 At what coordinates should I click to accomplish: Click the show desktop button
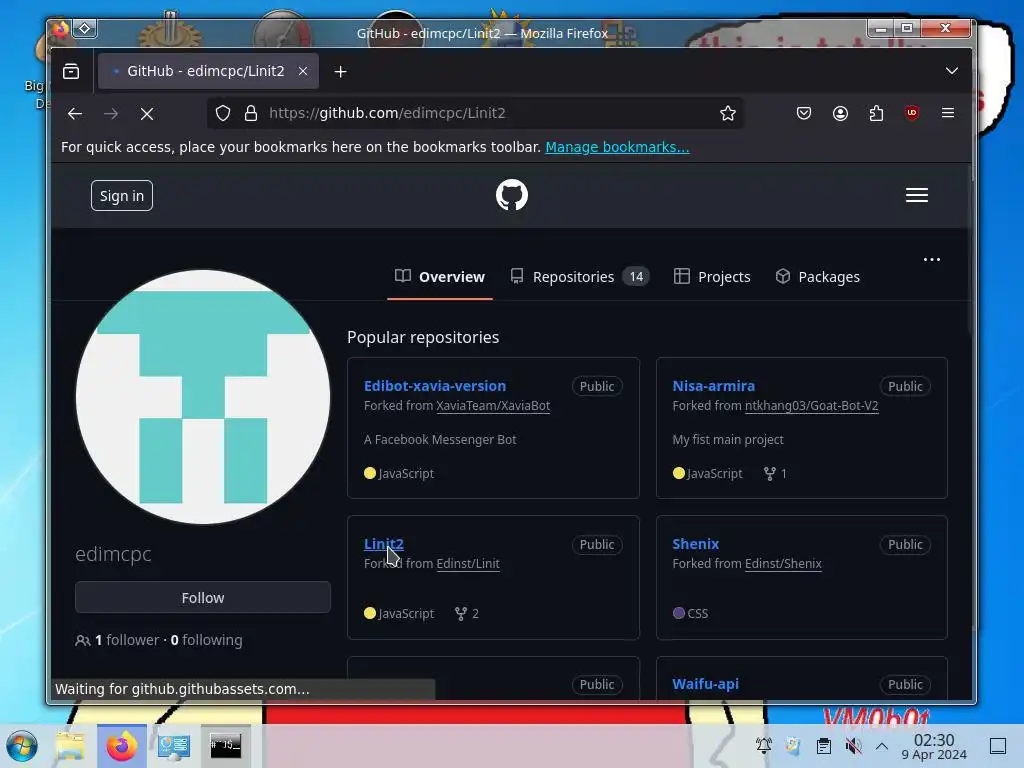coord(998,746)
